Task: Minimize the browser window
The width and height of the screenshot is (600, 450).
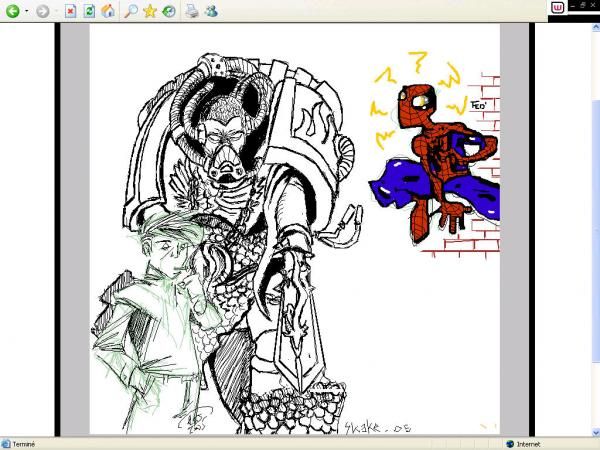Action: (x=573, y=5)
